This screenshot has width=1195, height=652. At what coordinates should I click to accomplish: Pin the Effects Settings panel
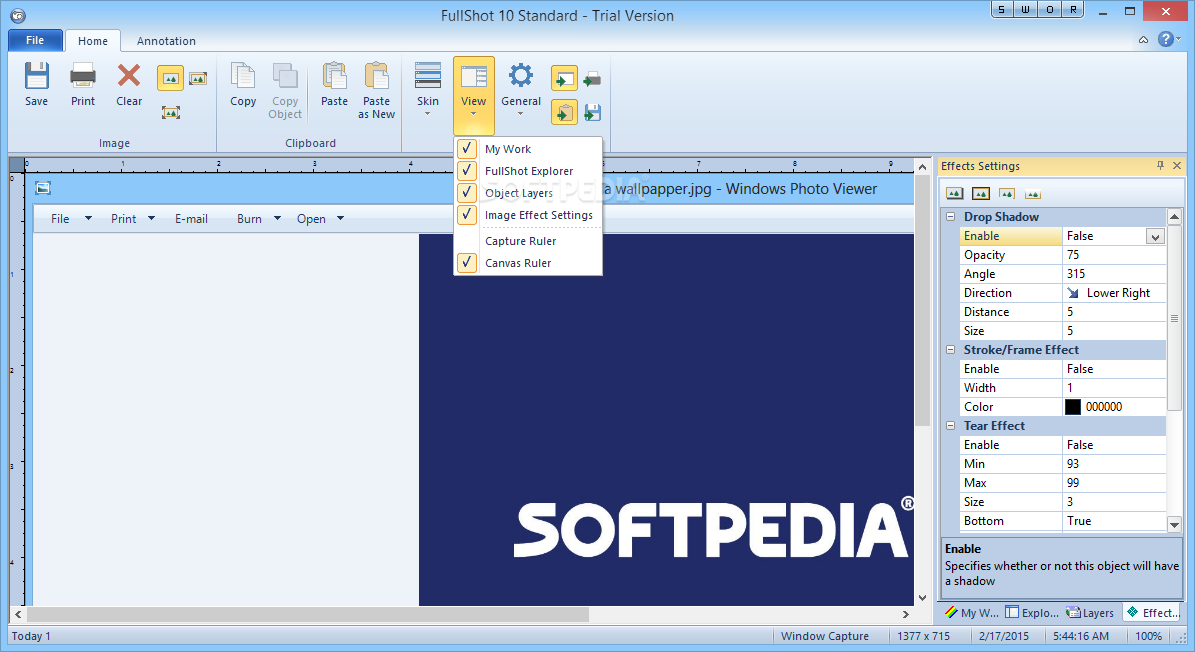1160,165
